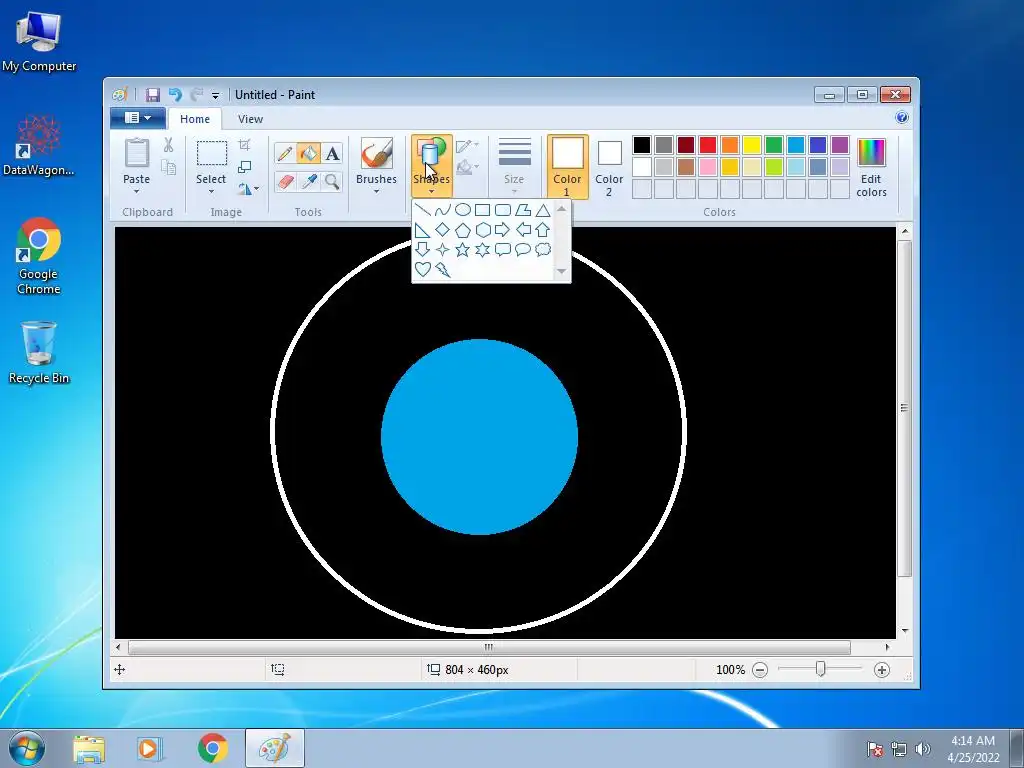The height and width of the screenshot is (768, 1024).
Task: Click the Crop icon in Image group
Action: click(x=244, y=144)
